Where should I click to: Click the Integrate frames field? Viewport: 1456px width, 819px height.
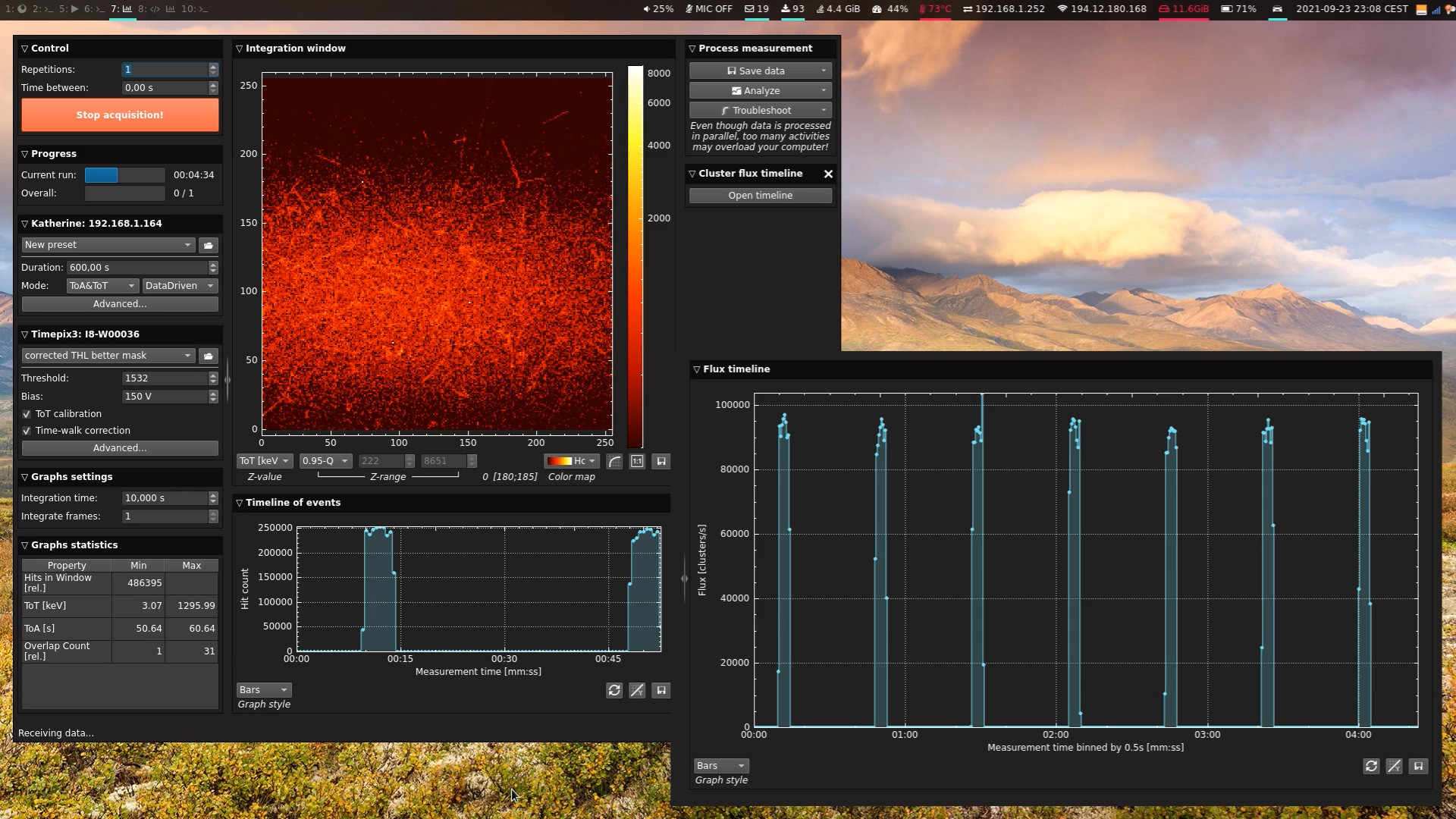(x=165, y=516)
